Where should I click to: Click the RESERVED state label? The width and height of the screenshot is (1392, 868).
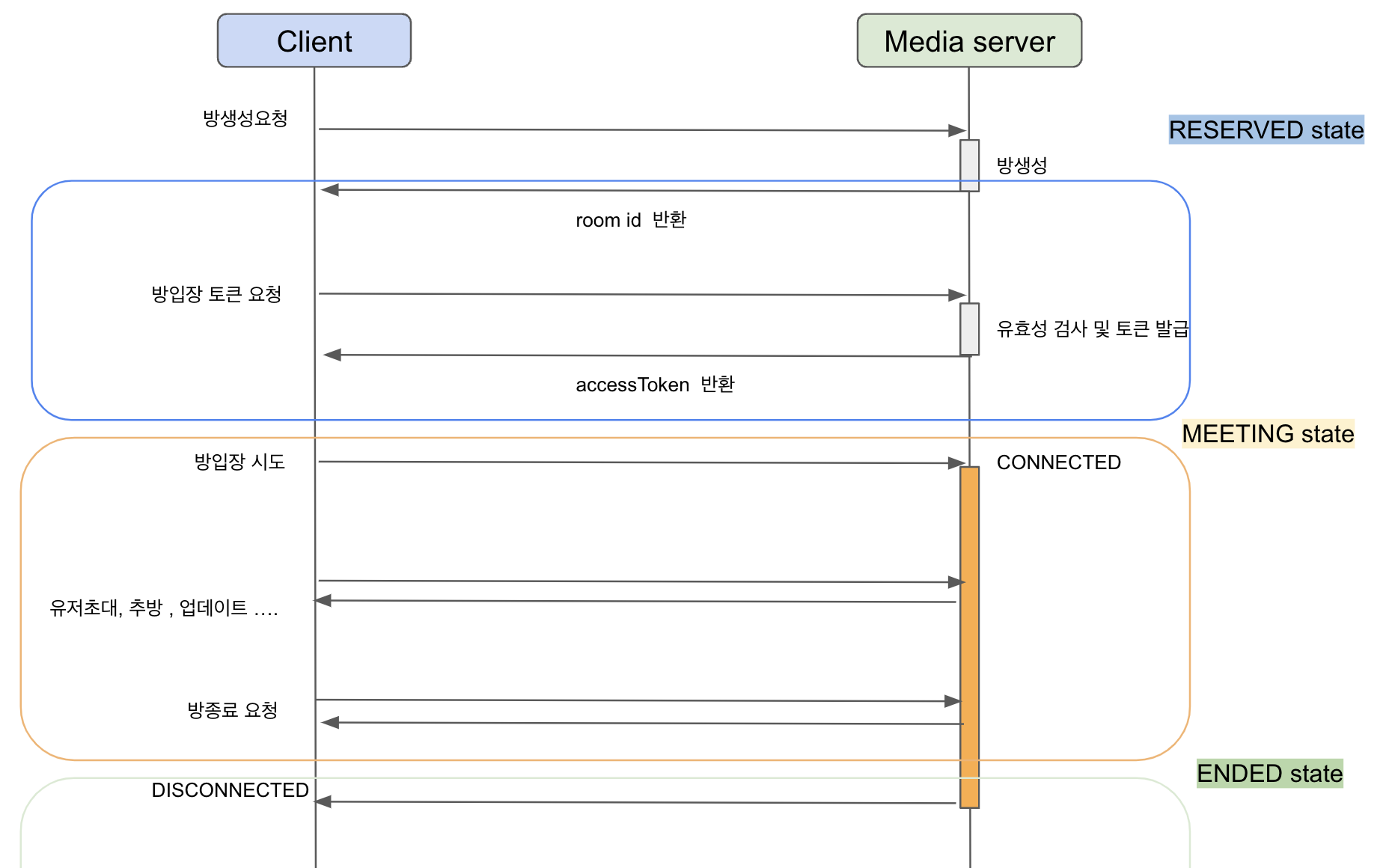[1266, 129]
